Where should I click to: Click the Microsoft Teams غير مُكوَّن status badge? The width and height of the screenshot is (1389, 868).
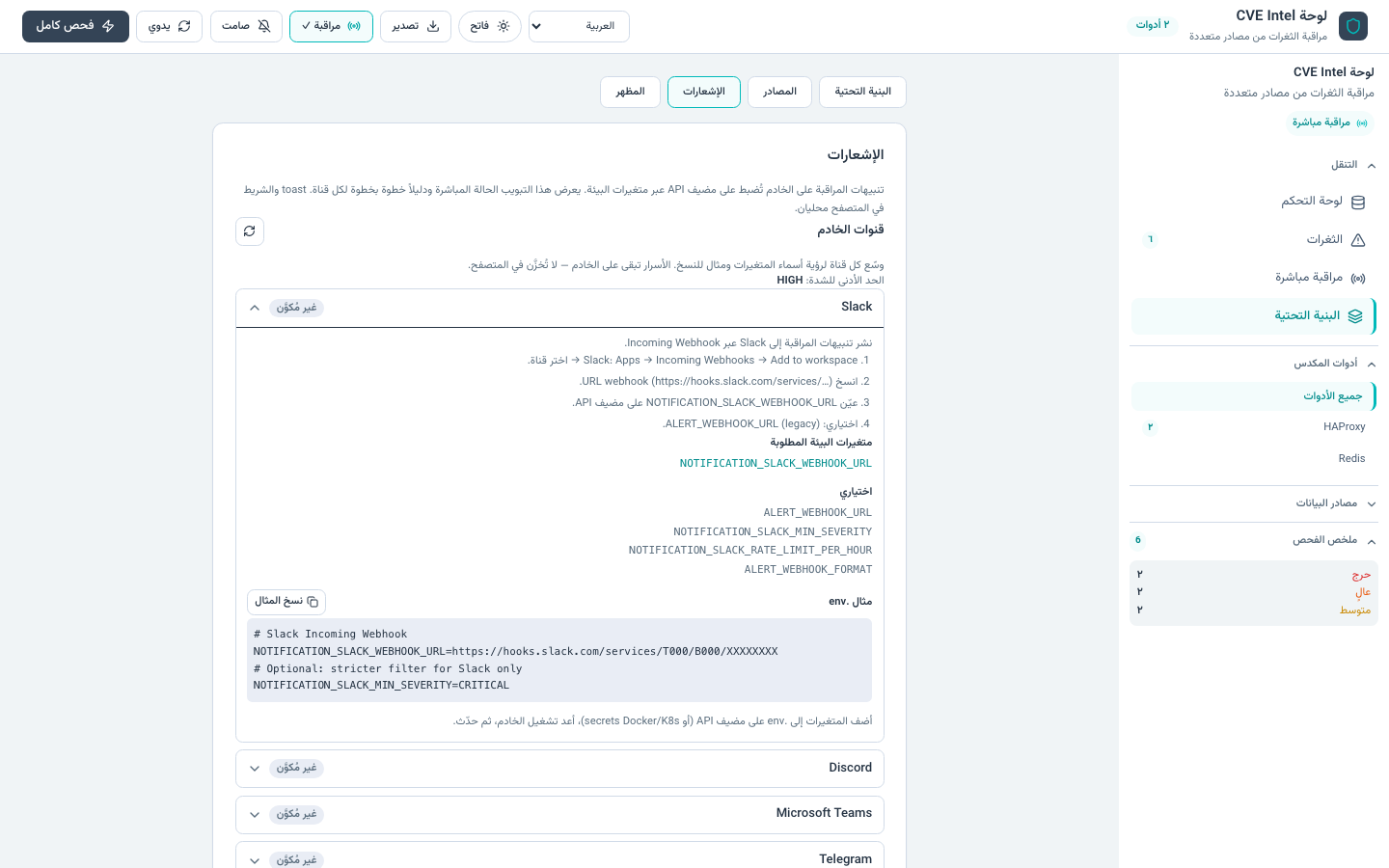tap(296, 815)
